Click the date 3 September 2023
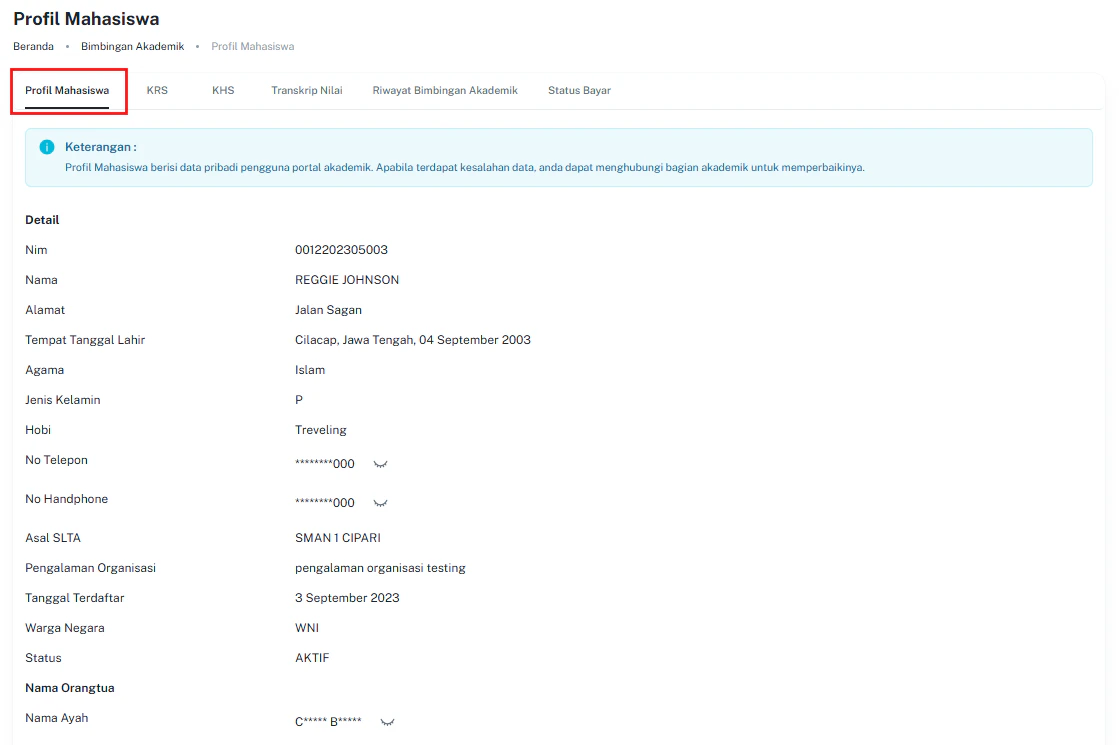The height and width of the screenshot is (745, 1119). (x=347, y=597)
